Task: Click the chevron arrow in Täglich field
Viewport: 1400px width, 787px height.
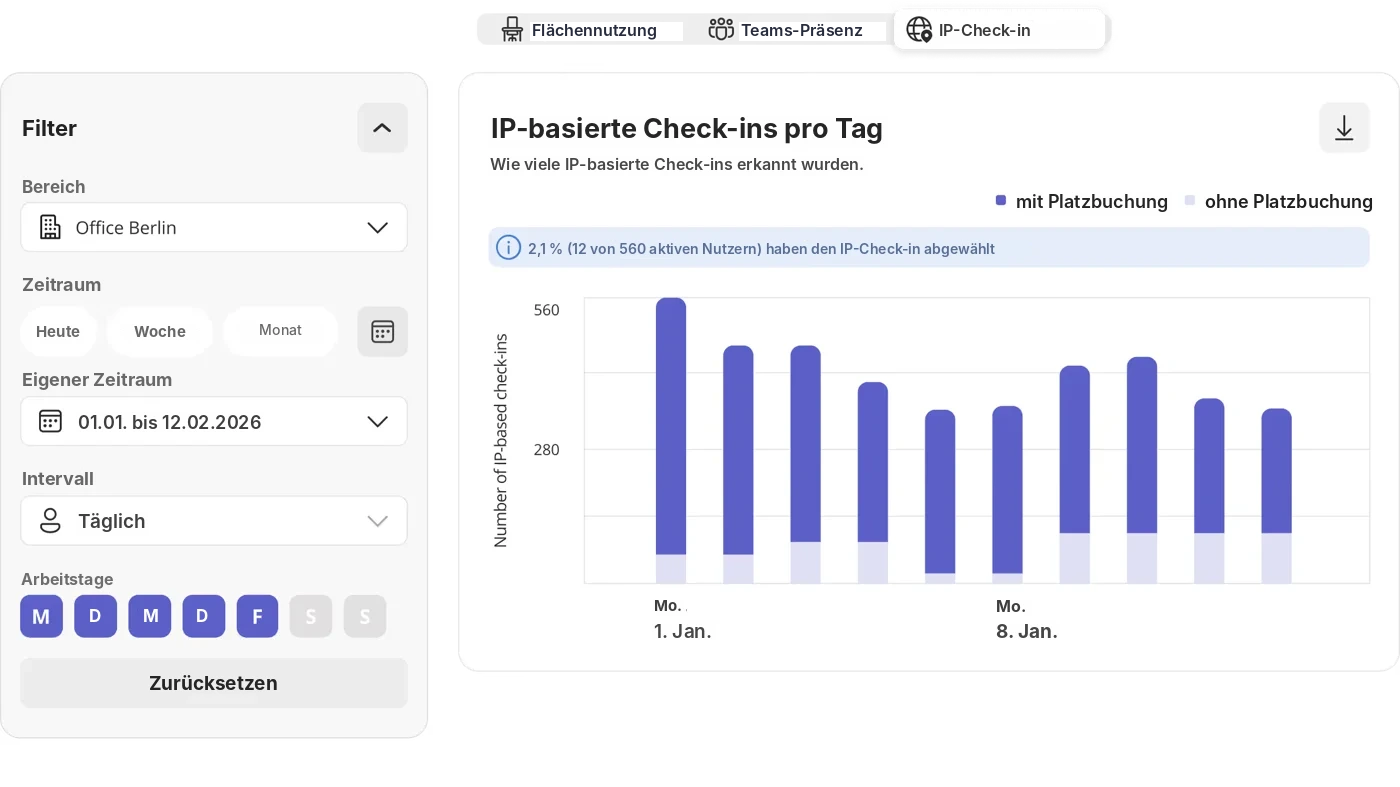Action: pyautogui.click(x=377, y=521)
